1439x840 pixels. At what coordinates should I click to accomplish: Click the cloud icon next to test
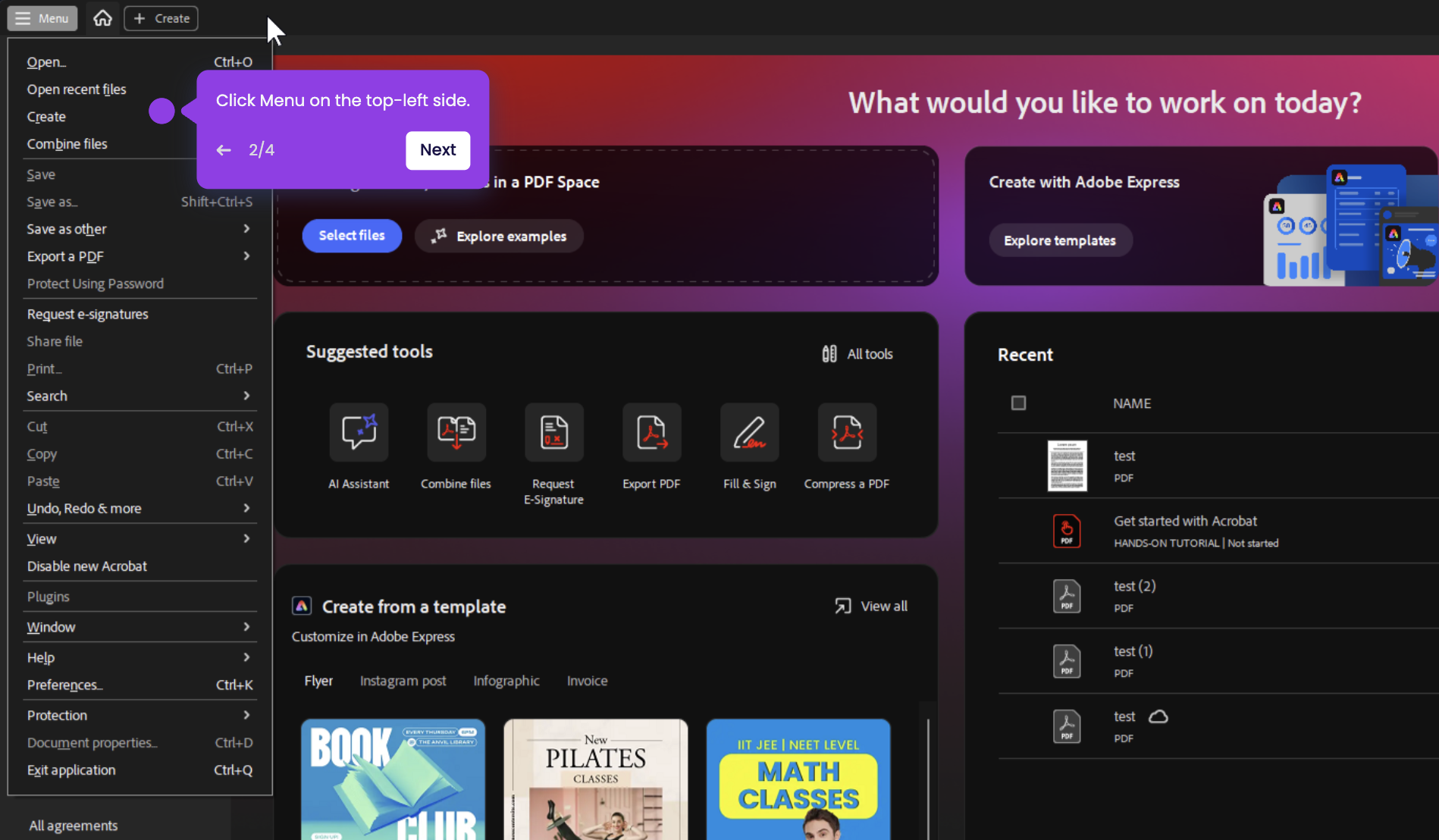point(1158,716)
